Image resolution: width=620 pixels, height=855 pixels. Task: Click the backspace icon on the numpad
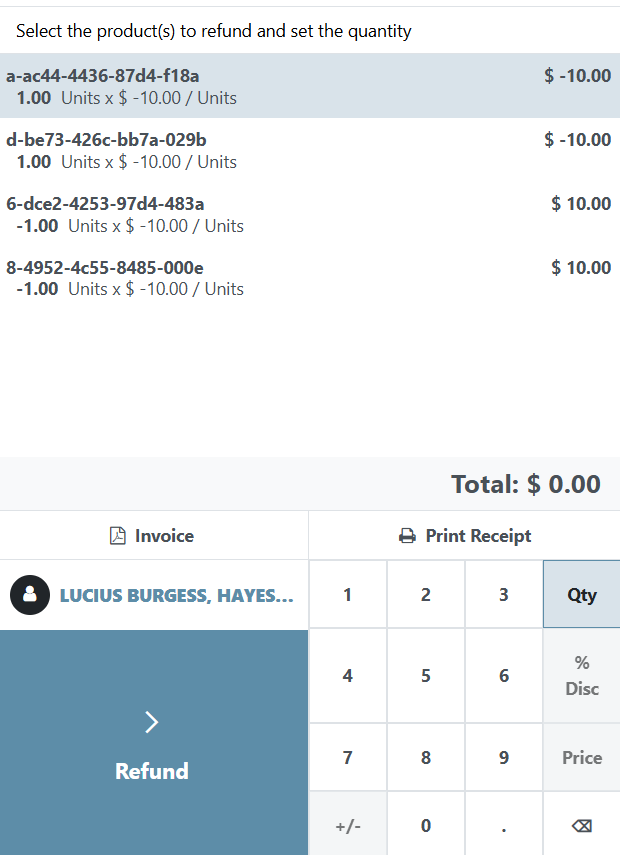click(581, 825)
